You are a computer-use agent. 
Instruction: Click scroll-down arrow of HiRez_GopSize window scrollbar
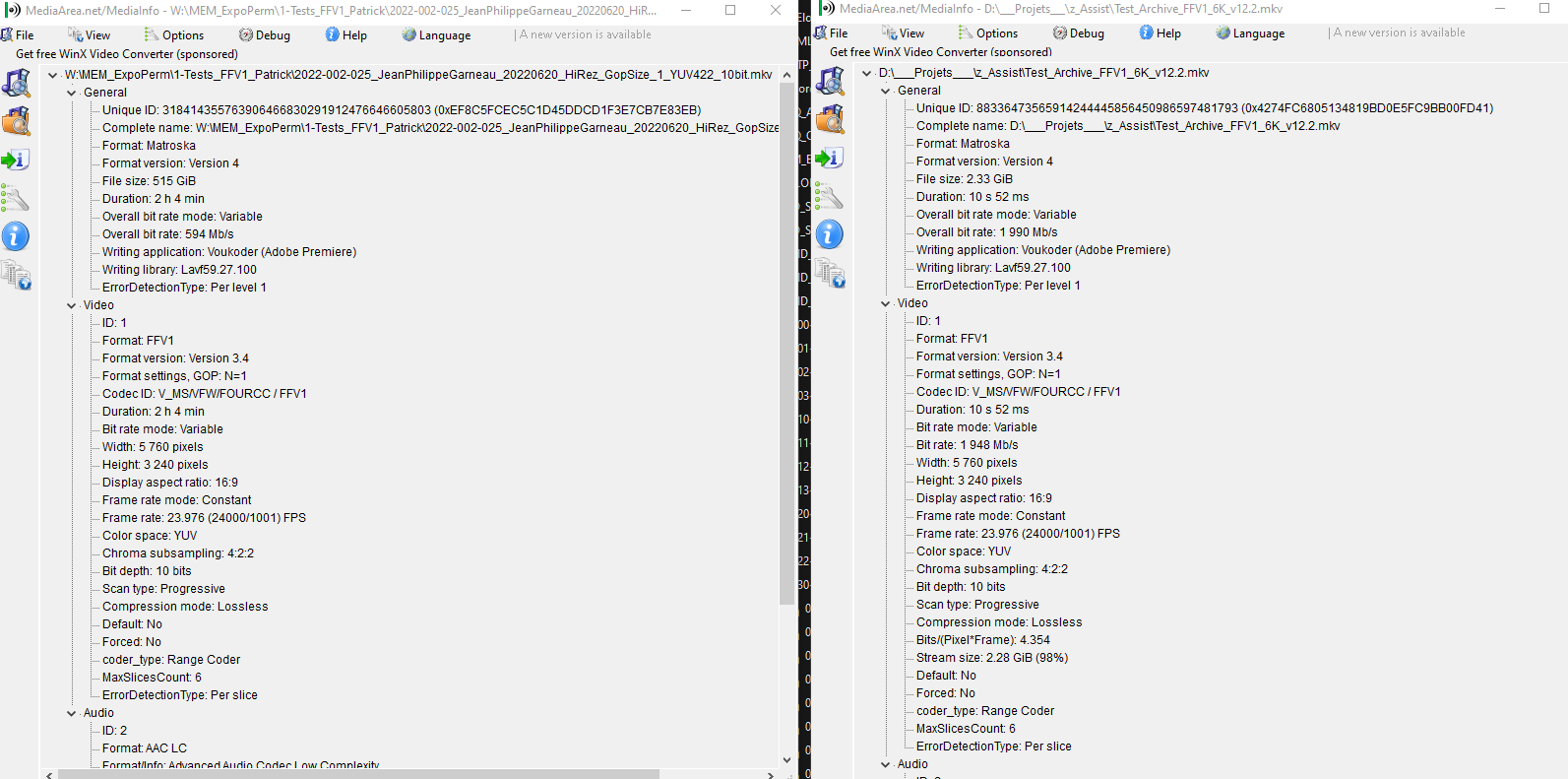coord(786,759)
